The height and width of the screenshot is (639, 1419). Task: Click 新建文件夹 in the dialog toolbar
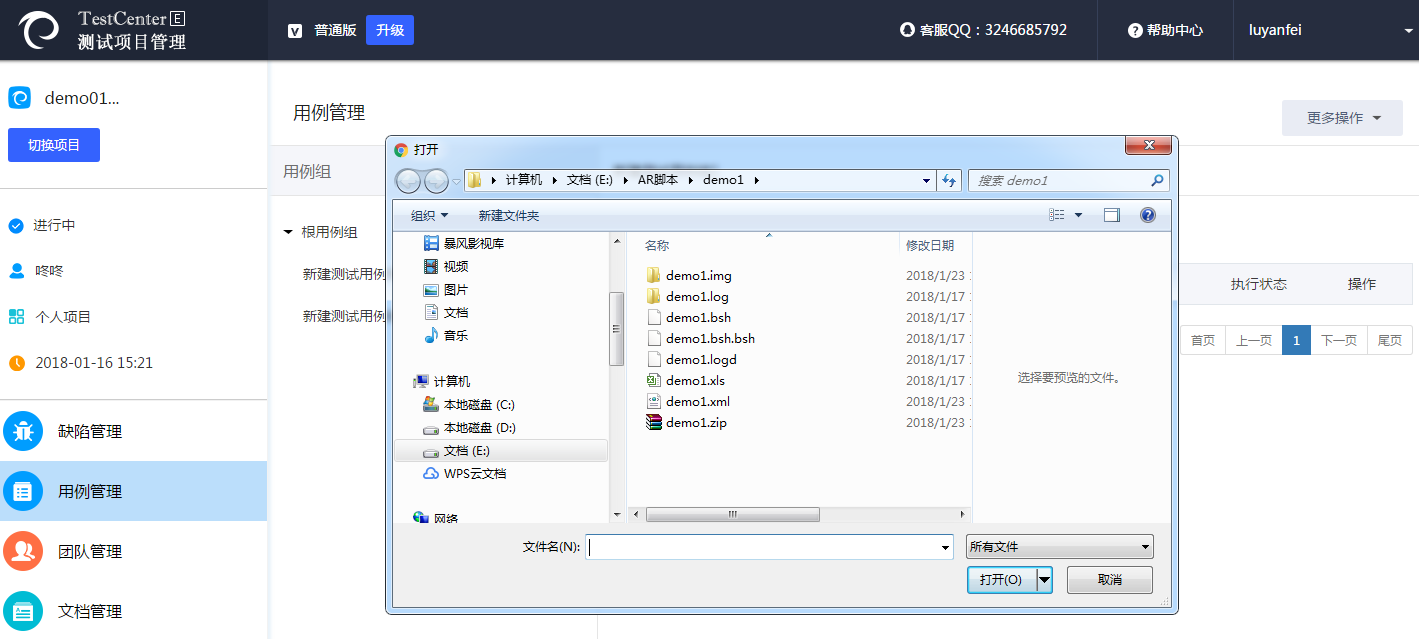coord(508,215)
